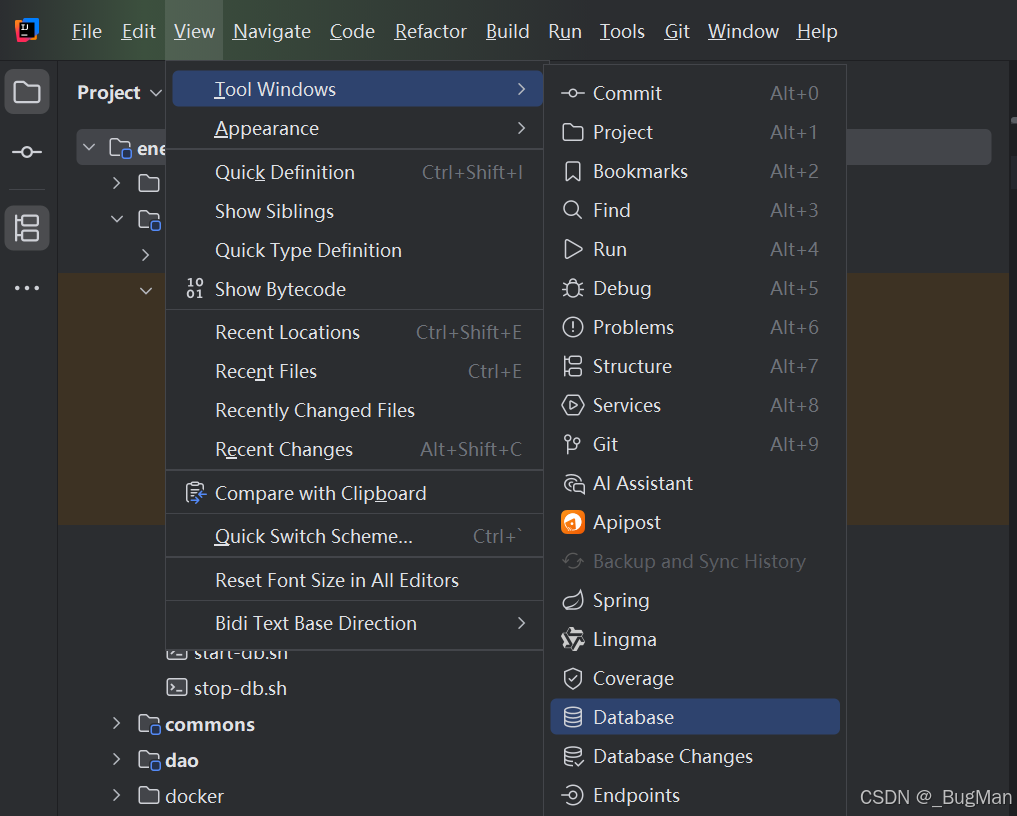This screenshot has height=816, width=1017.
Task: Click the Commit icon in submenu
Action: [572, 93]
